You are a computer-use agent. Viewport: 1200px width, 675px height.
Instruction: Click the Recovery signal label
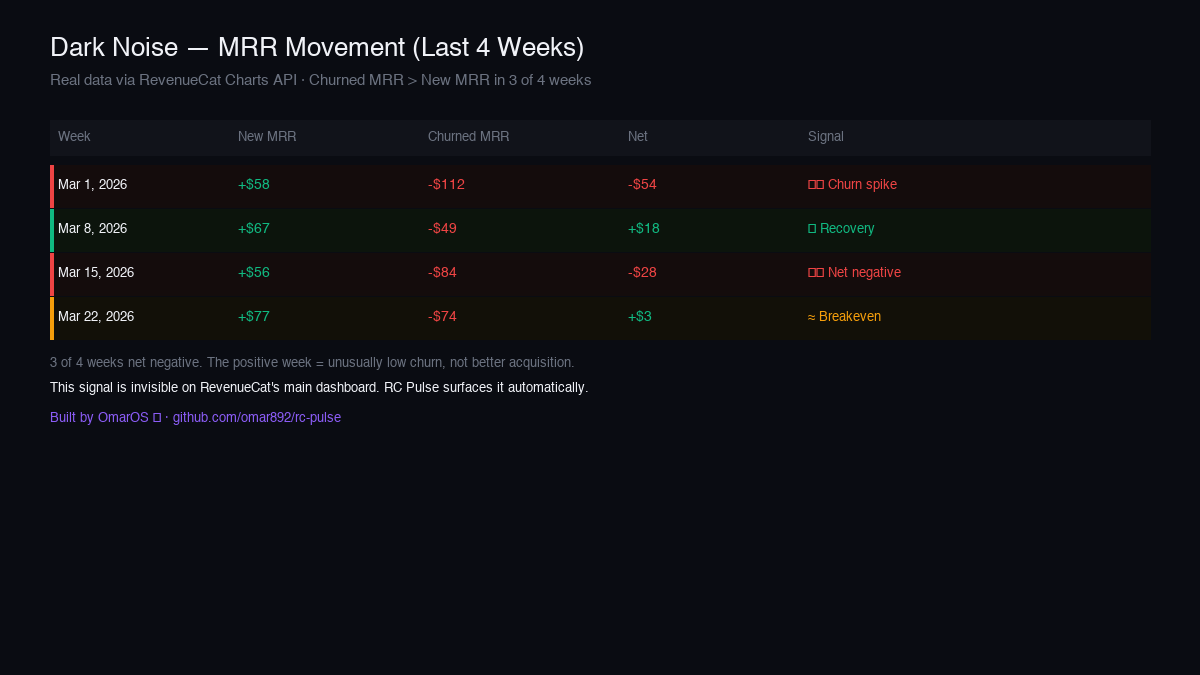(841, 229)
